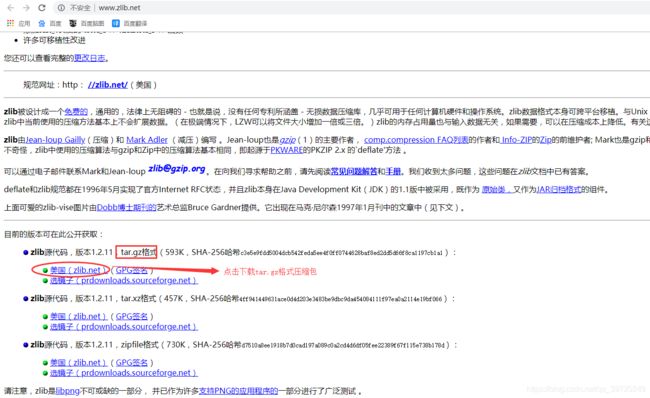Image resolution: width=650 pixels, height=398 pixels.
Task: Click the 'tar.xz格式' text
Action: point(138,298)
